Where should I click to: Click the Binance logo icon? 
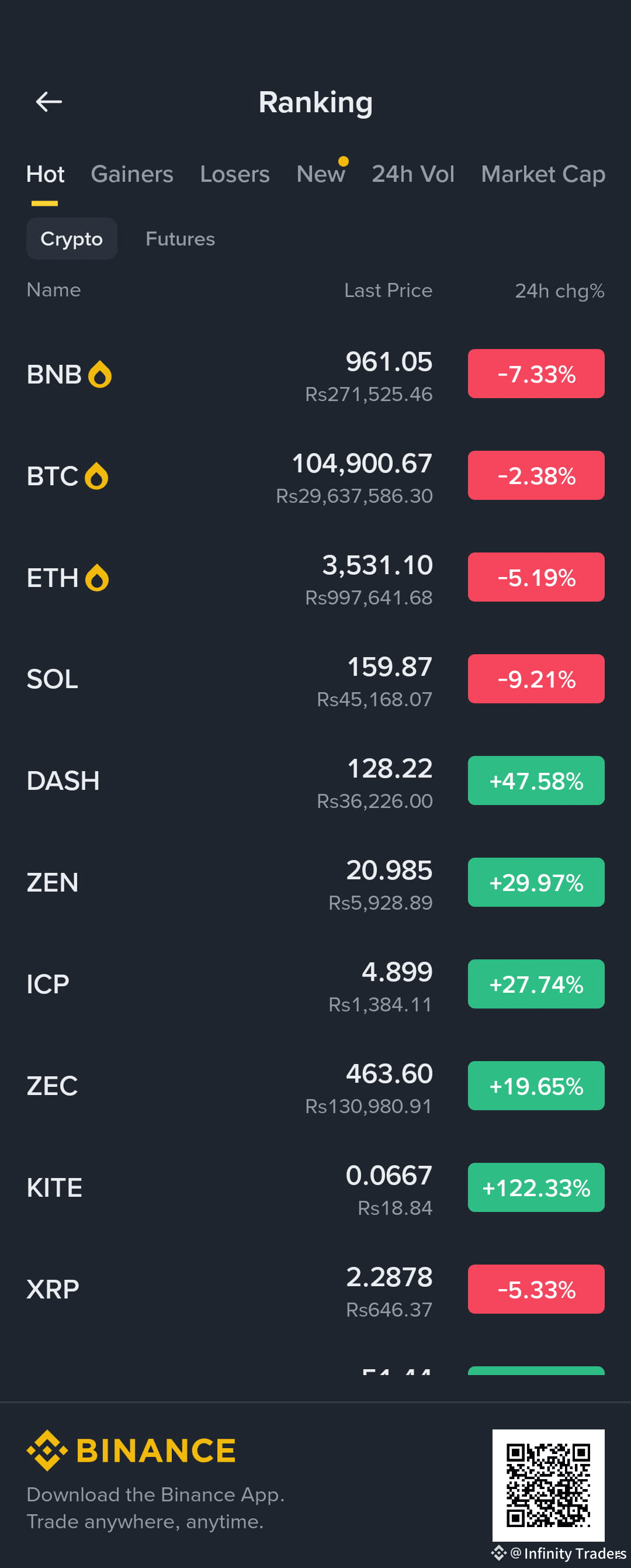click(x=47, y=1450)
